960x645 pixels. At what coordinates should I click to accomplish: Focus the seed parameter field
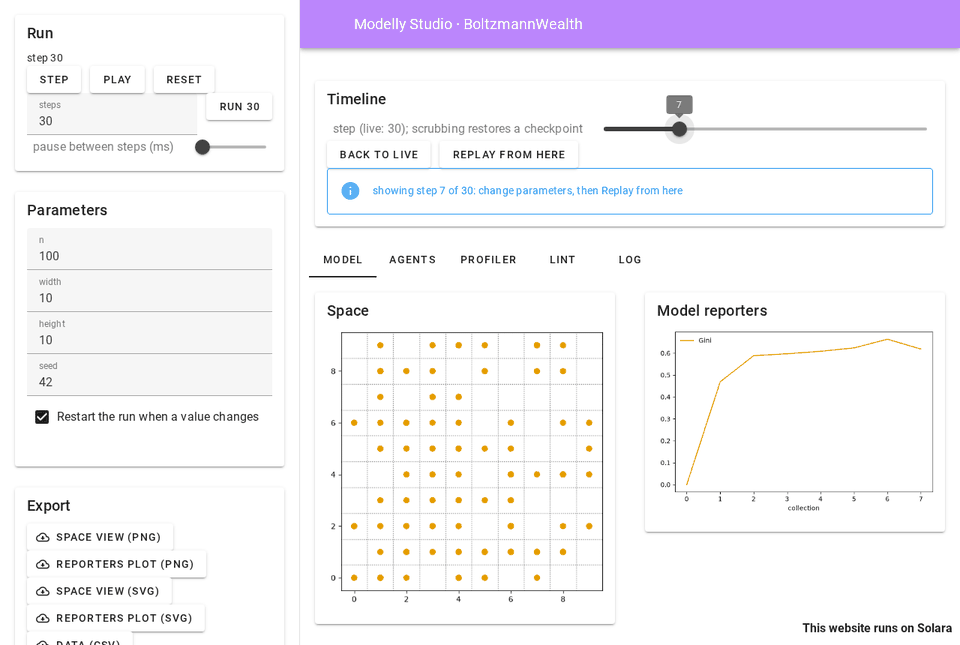(149, 375)
